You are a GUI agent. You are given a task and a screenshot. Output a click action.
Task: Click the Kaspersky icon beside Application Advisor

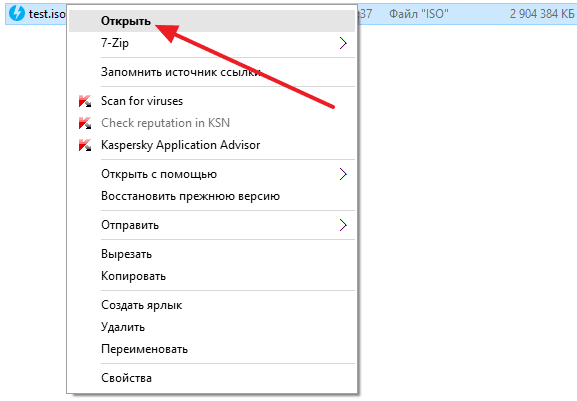coord(85,145)
